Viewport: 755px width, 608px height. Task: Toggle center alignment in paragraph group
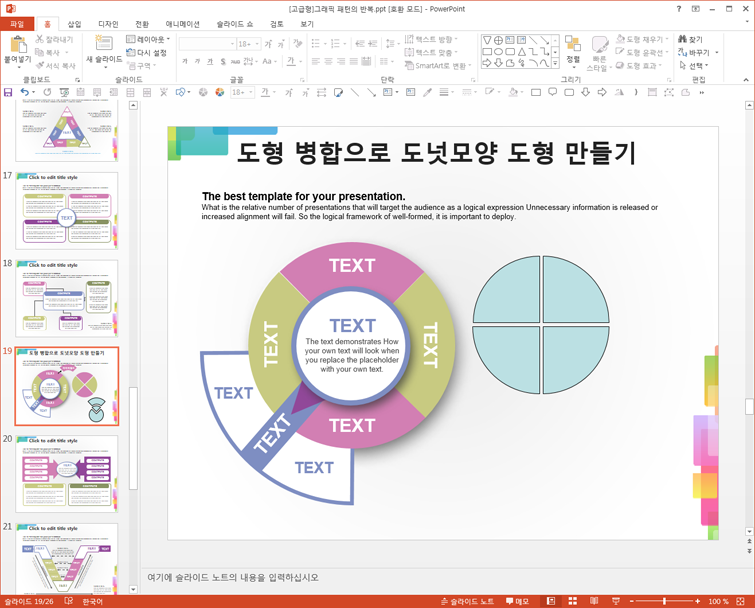pyautogui.click(x=328, y=62)
